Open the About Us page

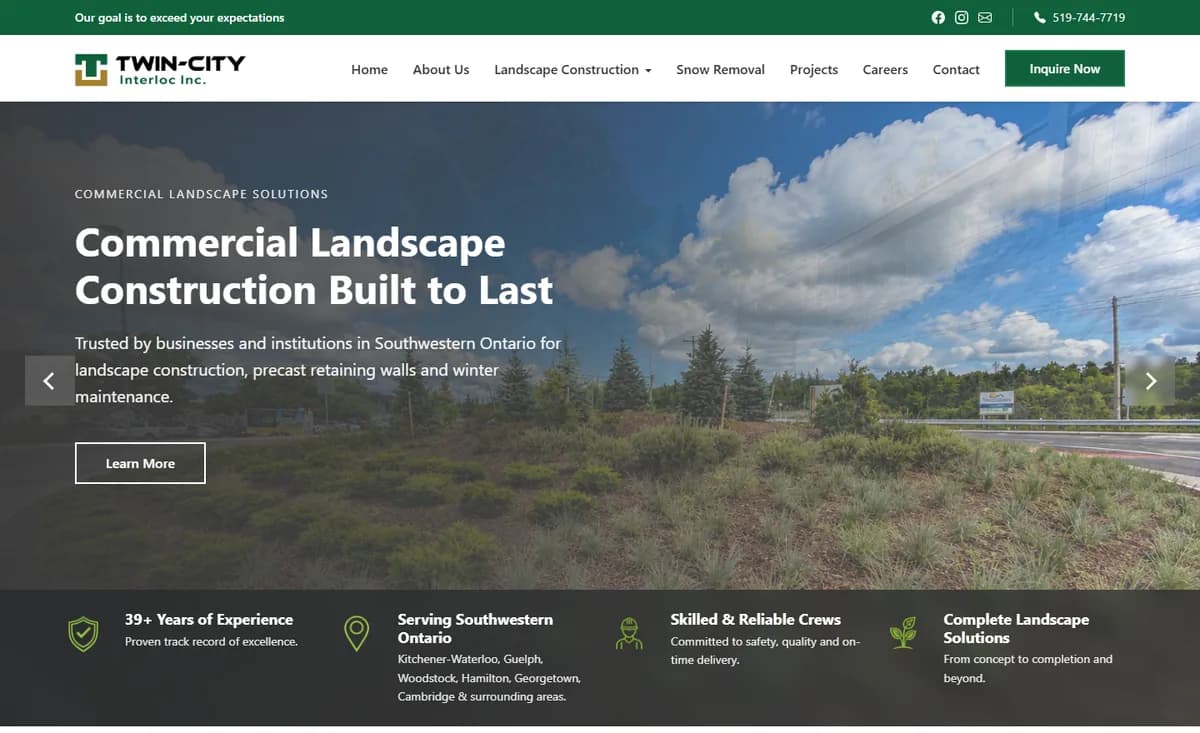[x=441, y=69]
